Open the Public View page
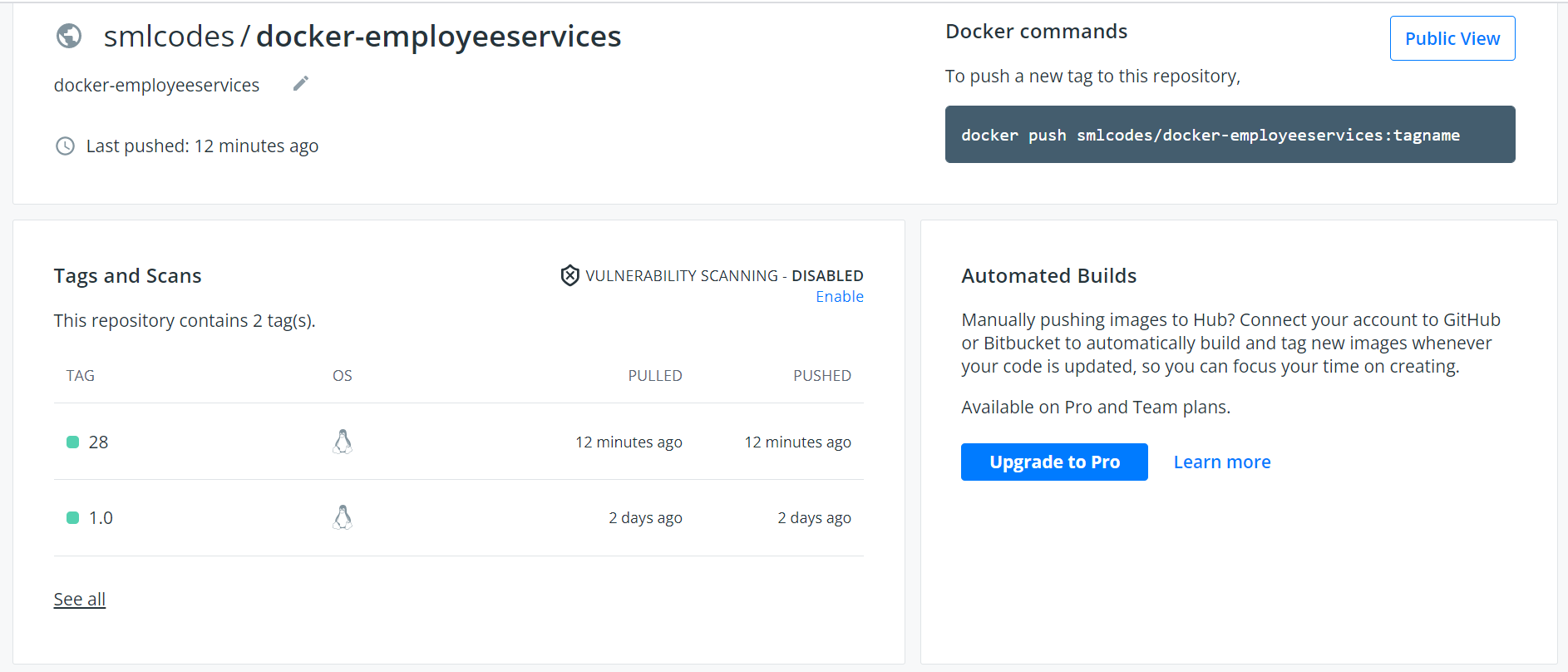 point(1452,38)
